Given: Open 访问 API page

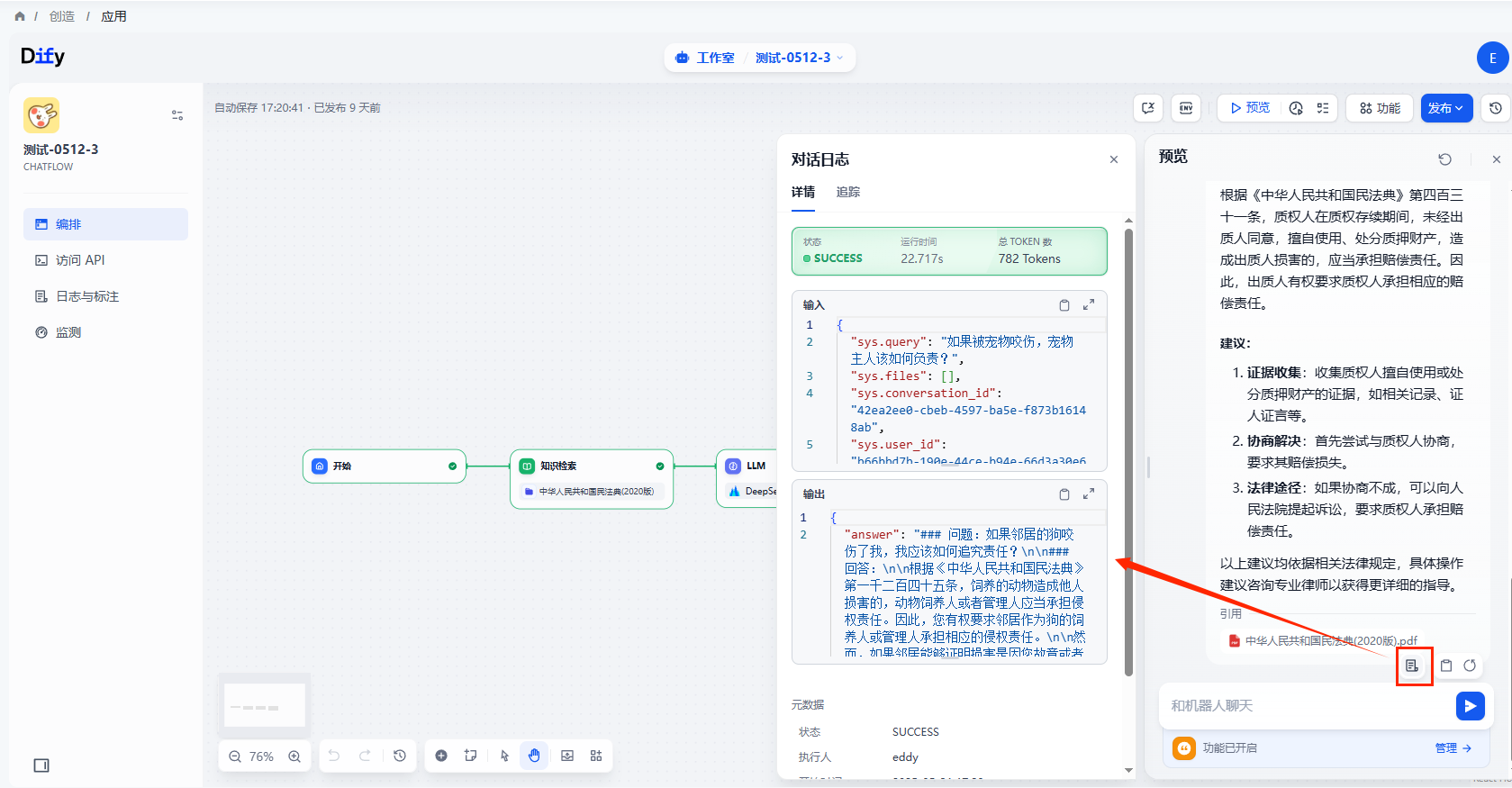Looking at the screenshot, I should [x=105, y=260].
